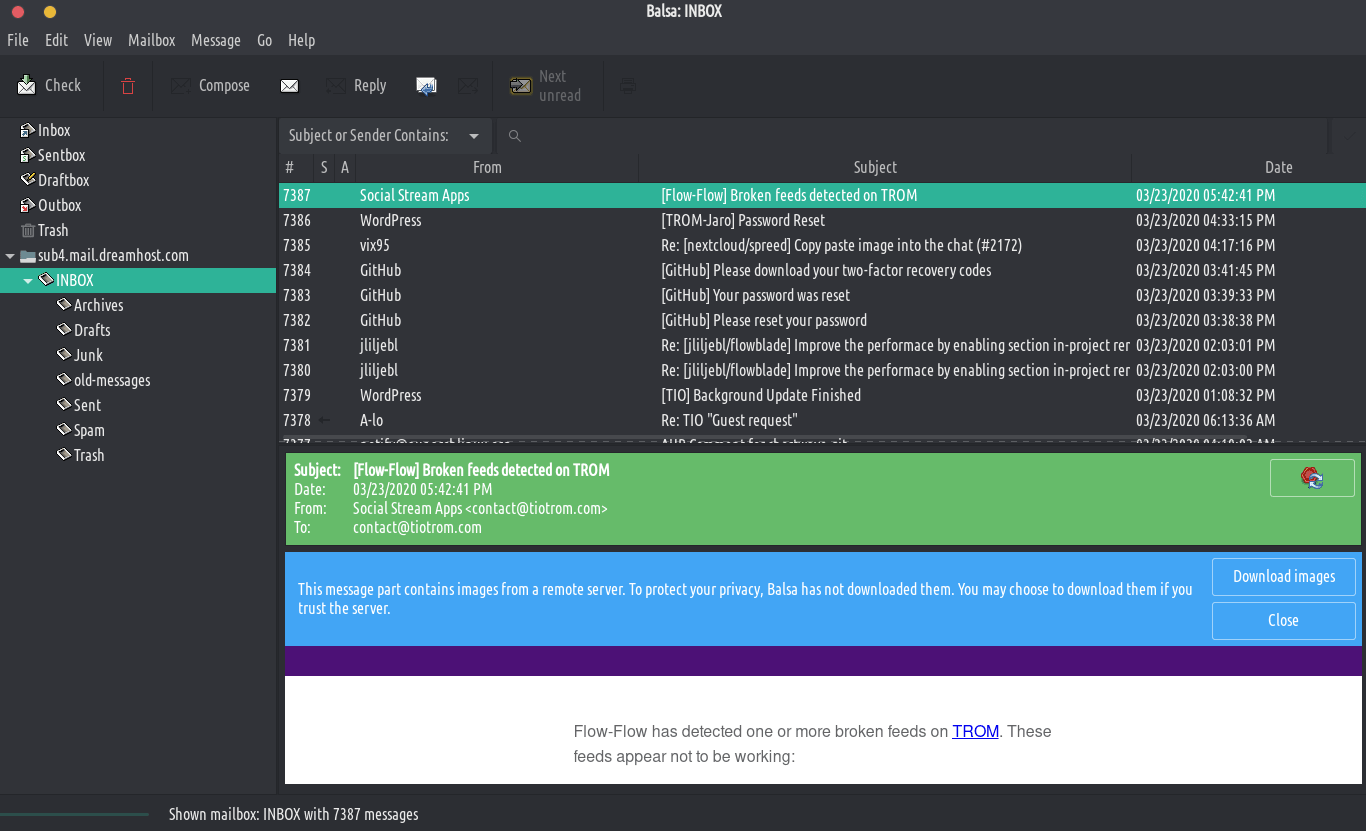Click the Download images button
The image size is (1366, 831).
click(x=1283, y=577)
